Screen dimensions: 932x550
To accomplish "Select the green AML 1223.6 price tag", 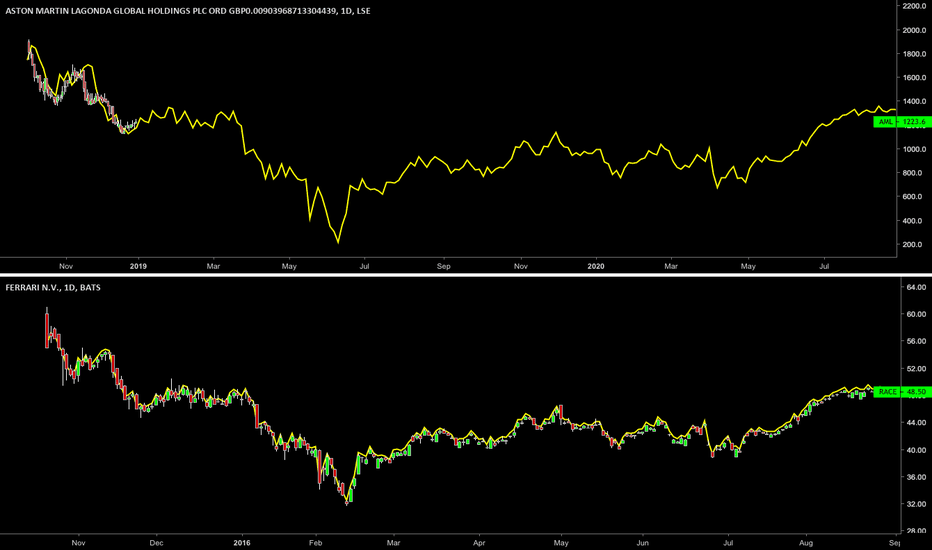I will tap(900, 122).
